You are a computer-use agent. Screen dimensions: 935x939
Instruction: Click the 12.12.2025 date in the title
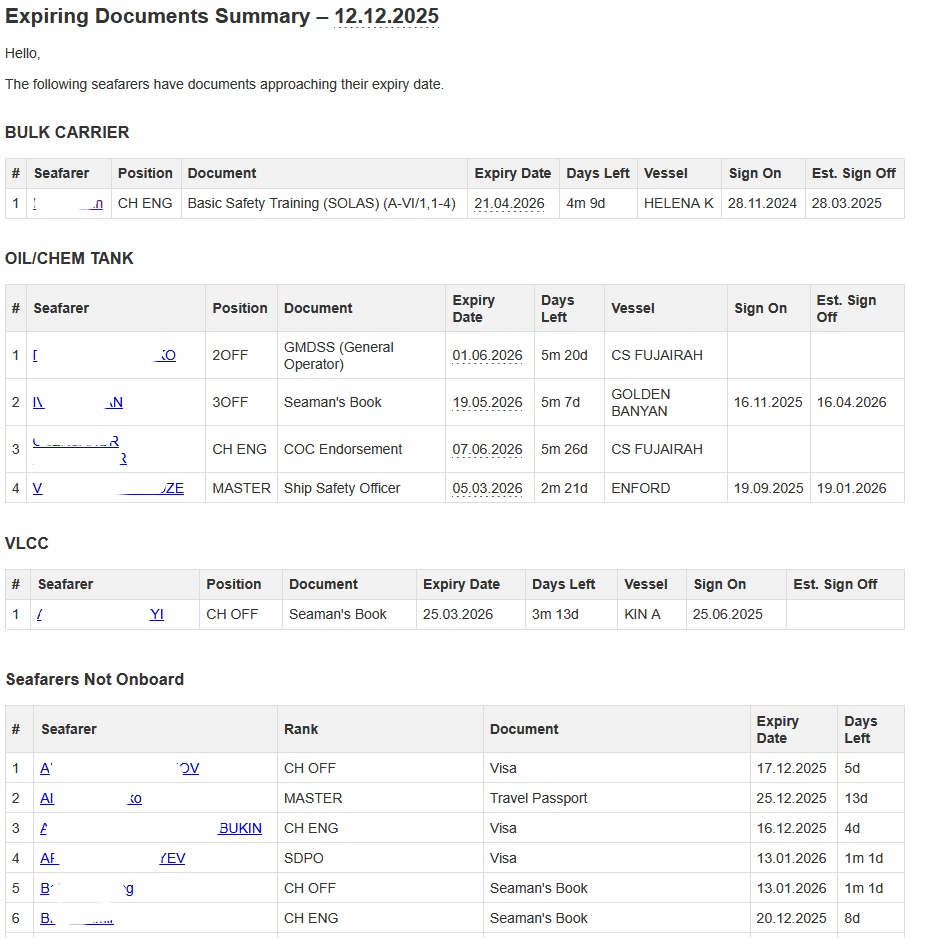click(x=386, y=17)
